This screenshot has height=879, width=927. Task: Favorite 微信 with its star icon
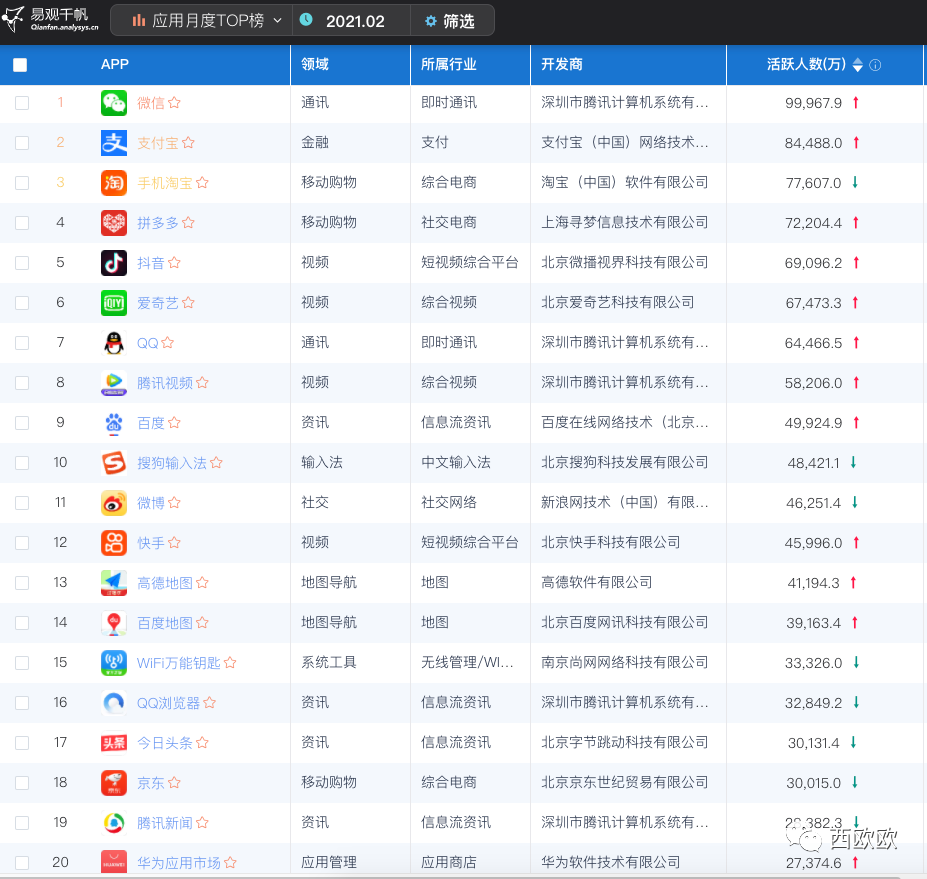tap(174, 103)
